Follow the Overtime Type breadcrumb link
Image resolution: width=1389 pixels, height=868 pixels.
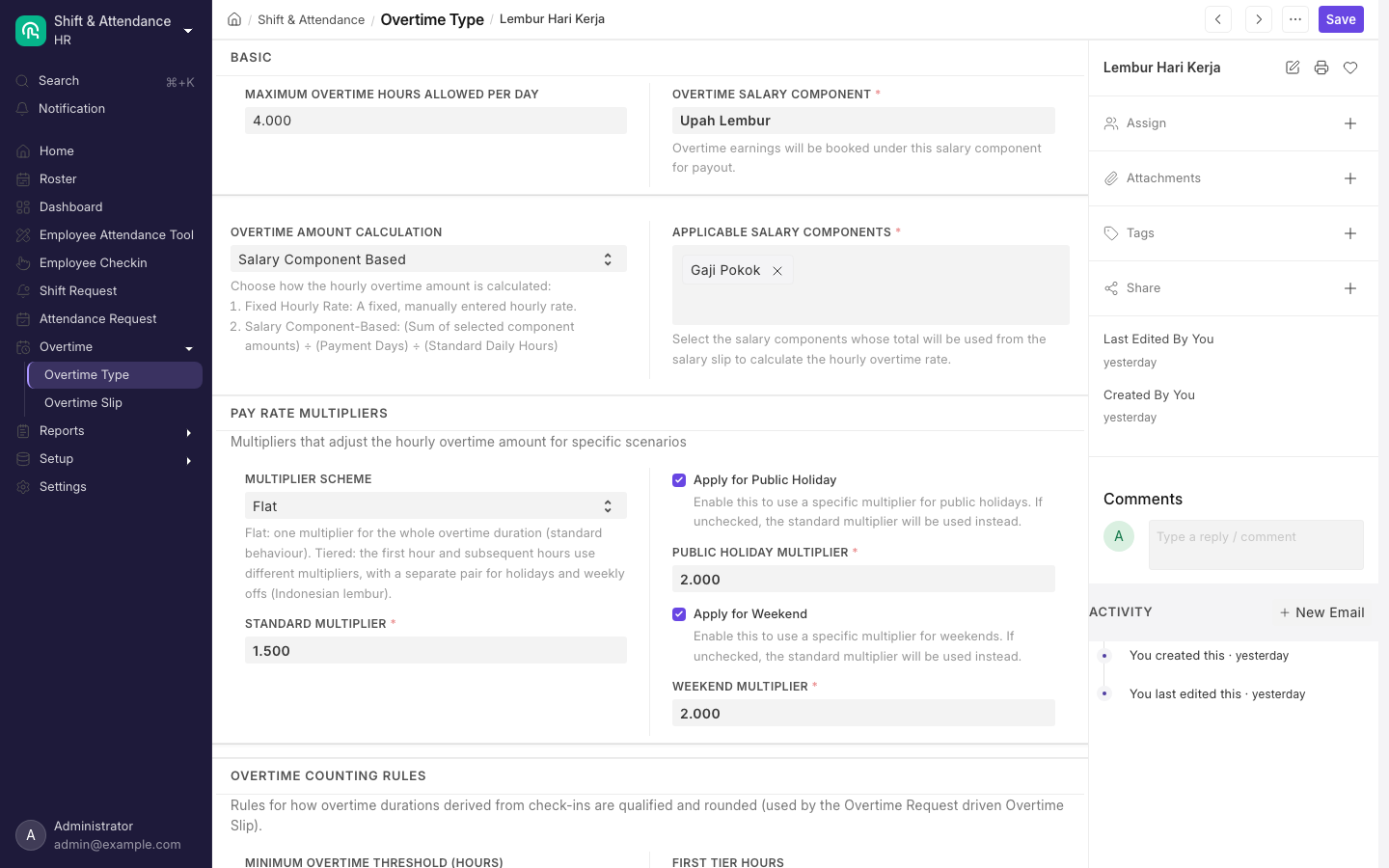[432, 19]
